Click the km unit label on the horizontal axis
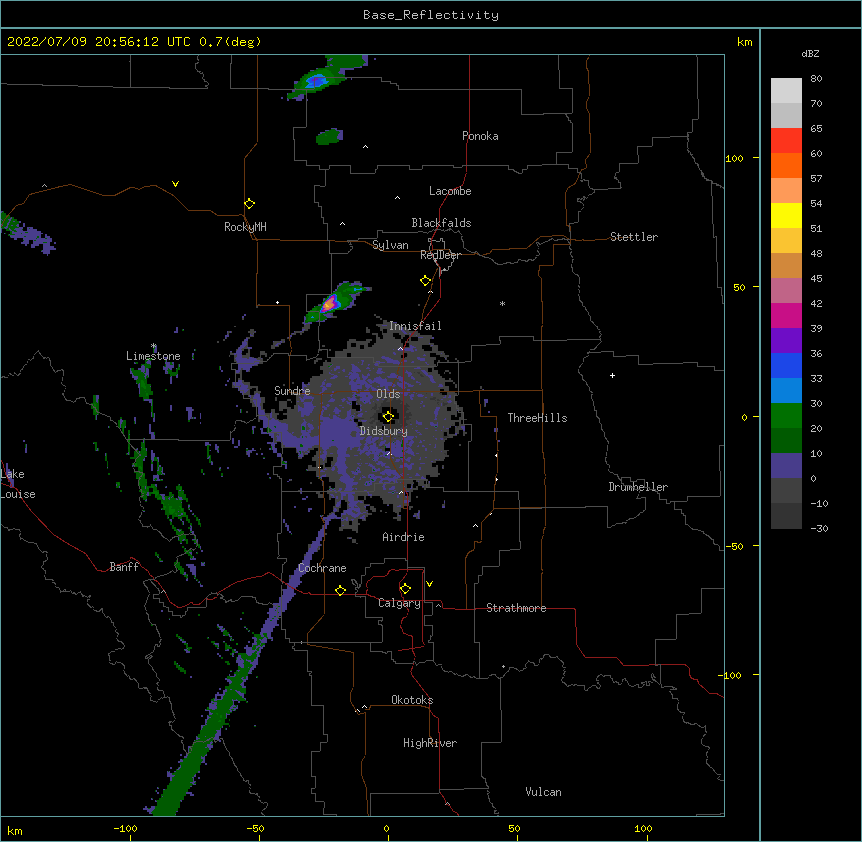This screenshot has width=862, height=842. click(x=15, y=831)
